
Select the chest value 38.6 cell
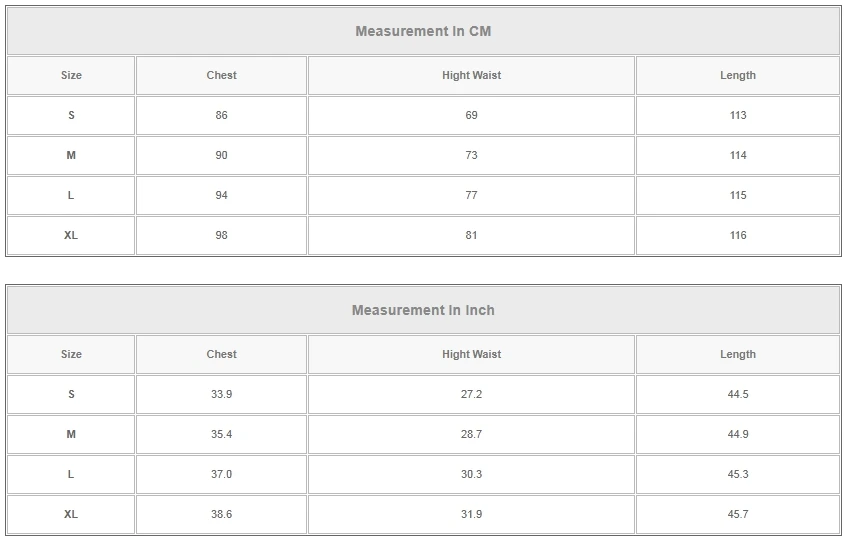[x=221, y=514]
